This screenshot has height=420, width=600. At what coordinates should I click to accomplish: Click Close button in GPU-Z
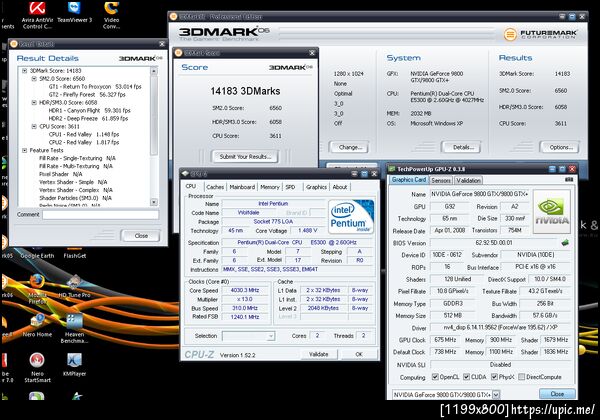557,394
